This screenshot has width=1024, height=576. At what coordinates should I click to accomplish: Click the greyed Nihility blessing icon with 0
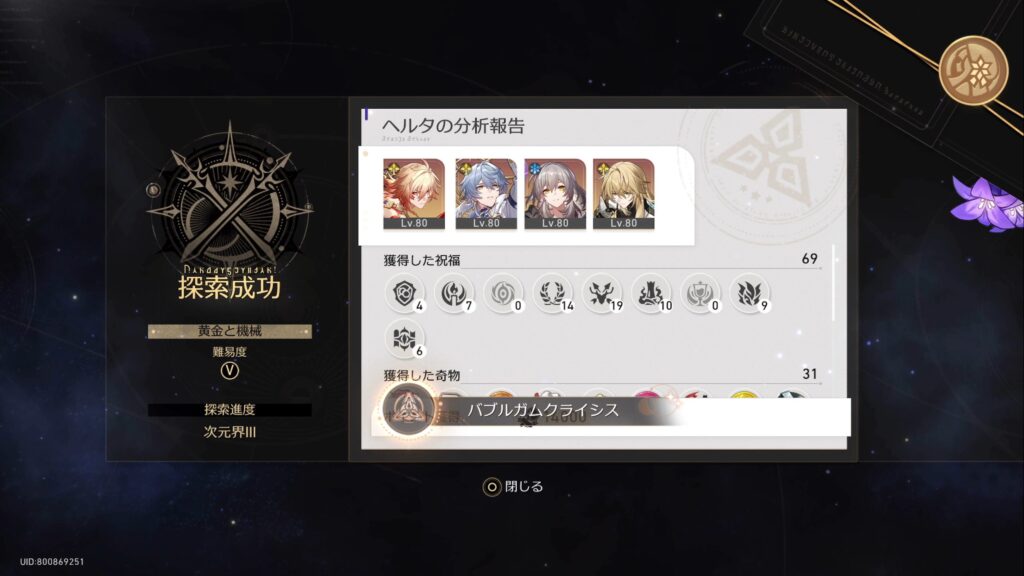tap(503, 293)
